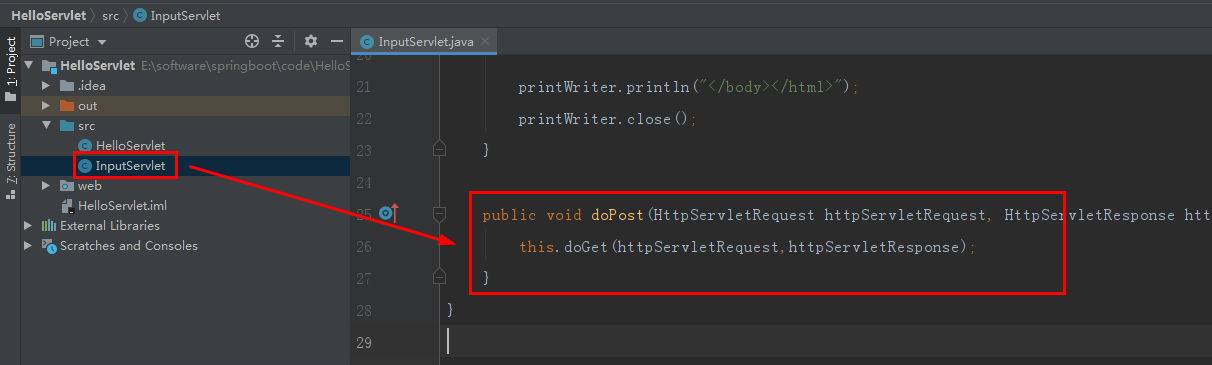1212x365 pixels.
Task: Click the override gutter icon on line 25
Action: pyautogui.click(x=389, y=213)
